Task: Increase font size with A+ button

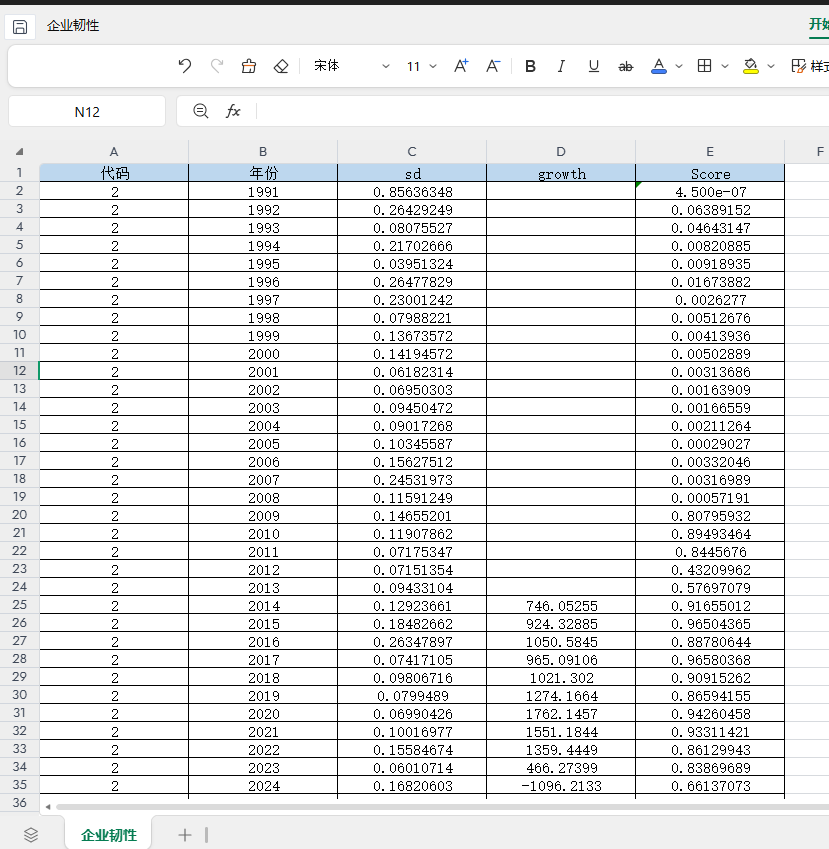Action: click(x=461, y=66)
